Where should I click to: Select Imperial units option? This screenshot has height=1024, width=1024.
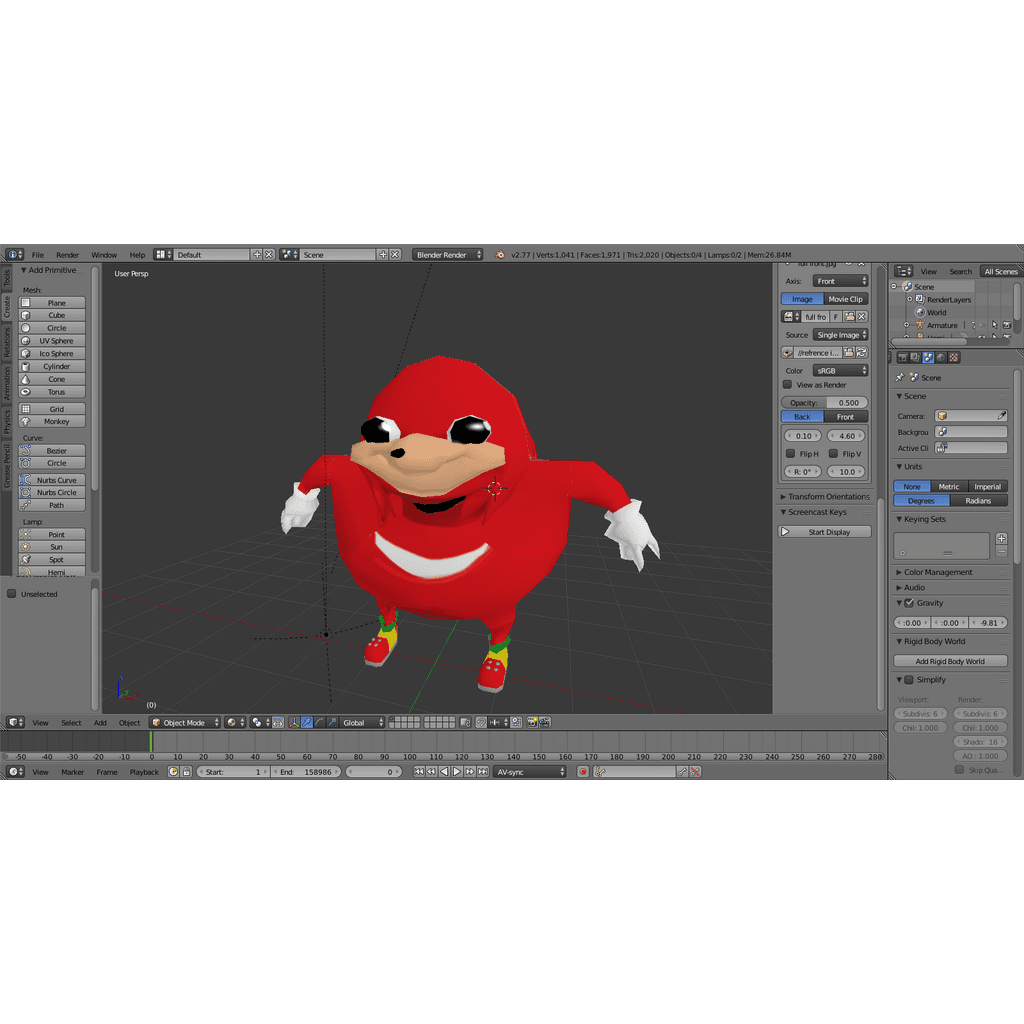[987, 487]
